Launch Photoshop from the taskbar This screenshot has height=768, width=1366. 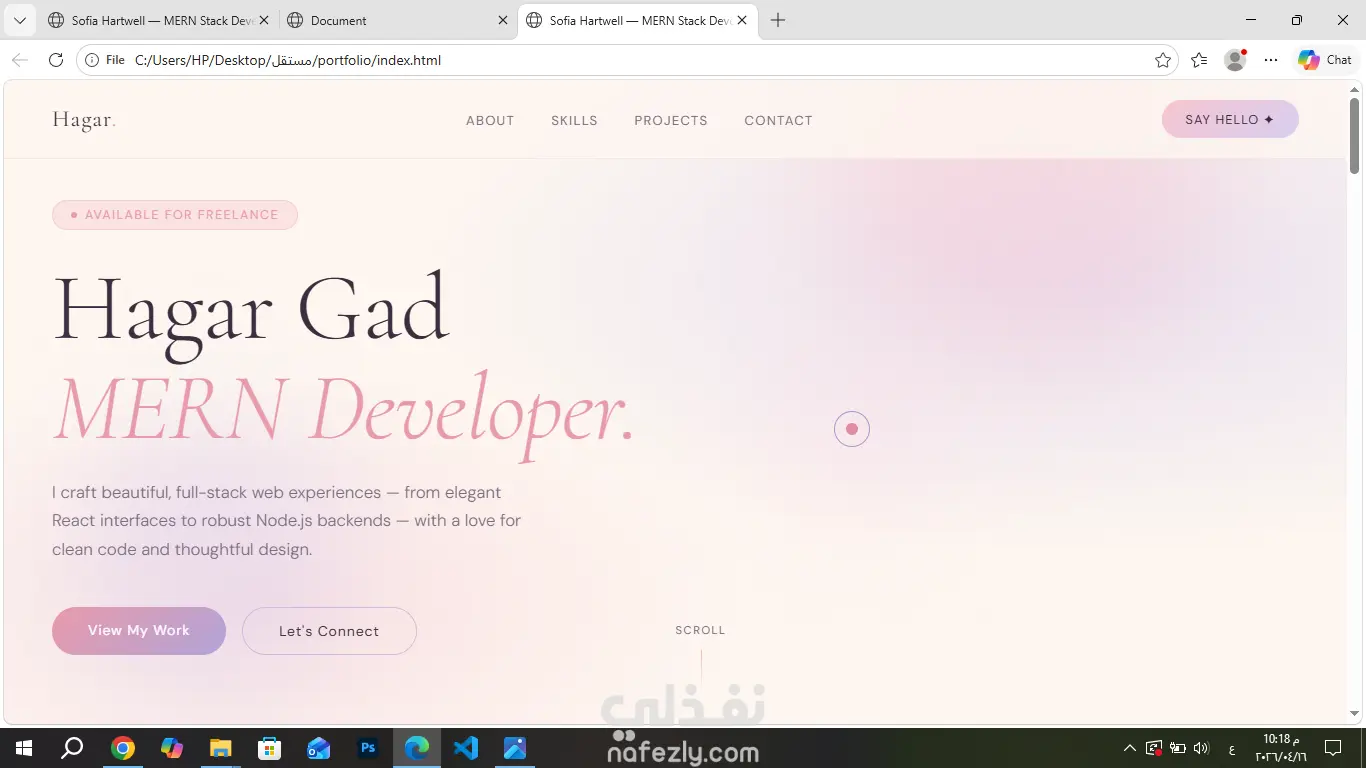pyautogui.click(x=368, y=748)
